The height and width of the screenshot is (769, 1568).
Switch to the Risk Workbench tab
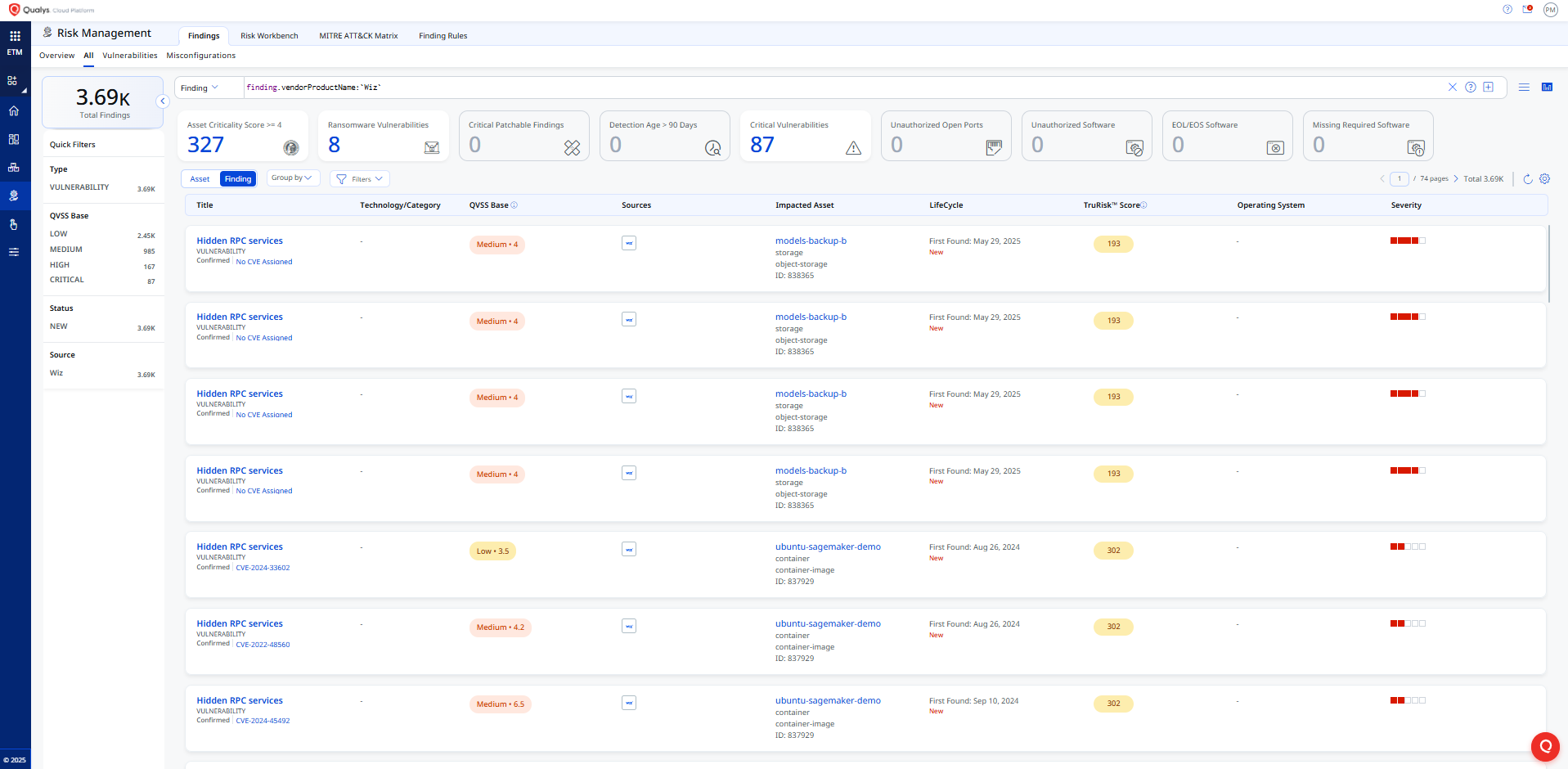[x=269, y=36]
